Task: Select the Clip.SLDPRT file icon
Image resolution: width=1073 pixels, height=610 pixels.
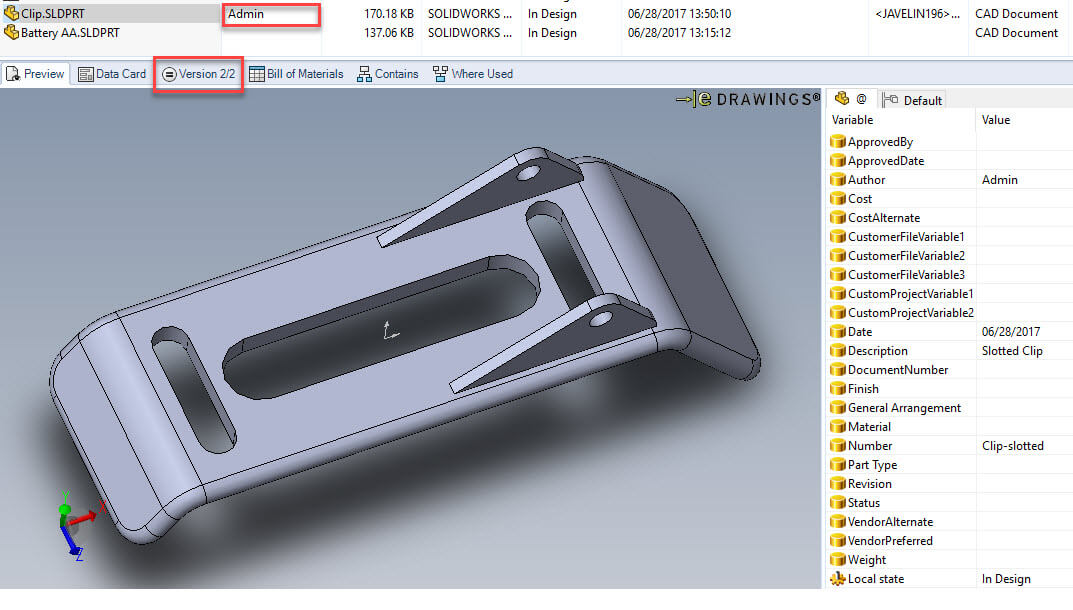Action: click(11, 13)
